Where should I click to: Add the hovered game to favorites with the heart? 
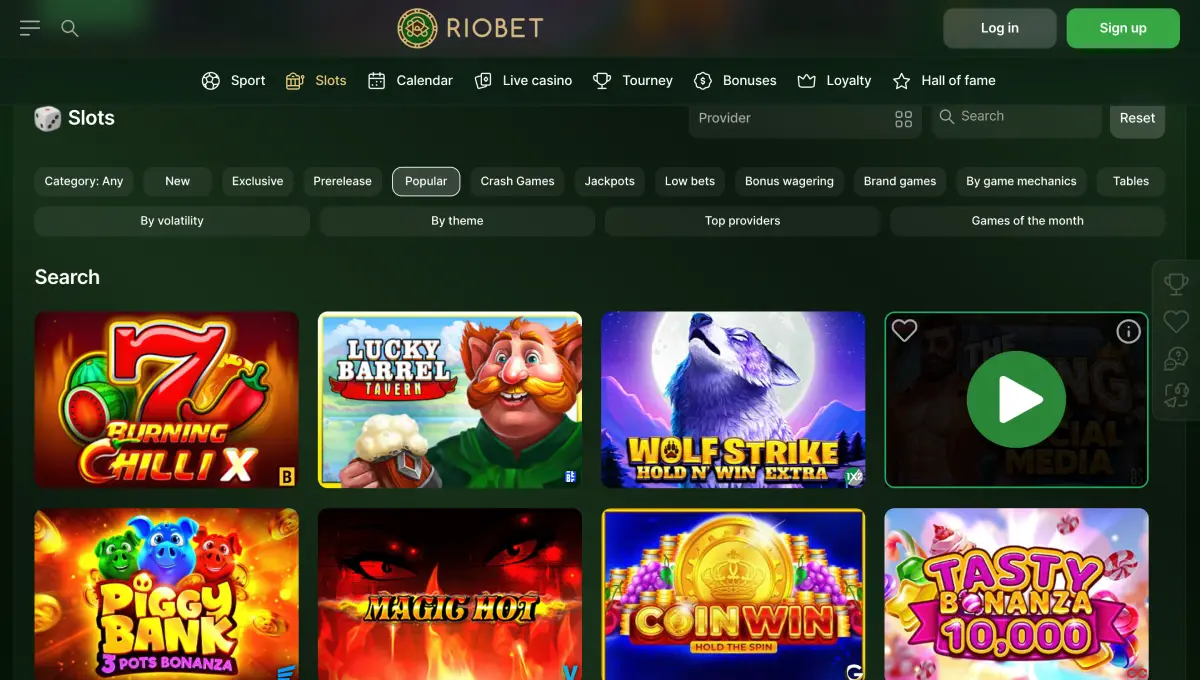(904, 331)
